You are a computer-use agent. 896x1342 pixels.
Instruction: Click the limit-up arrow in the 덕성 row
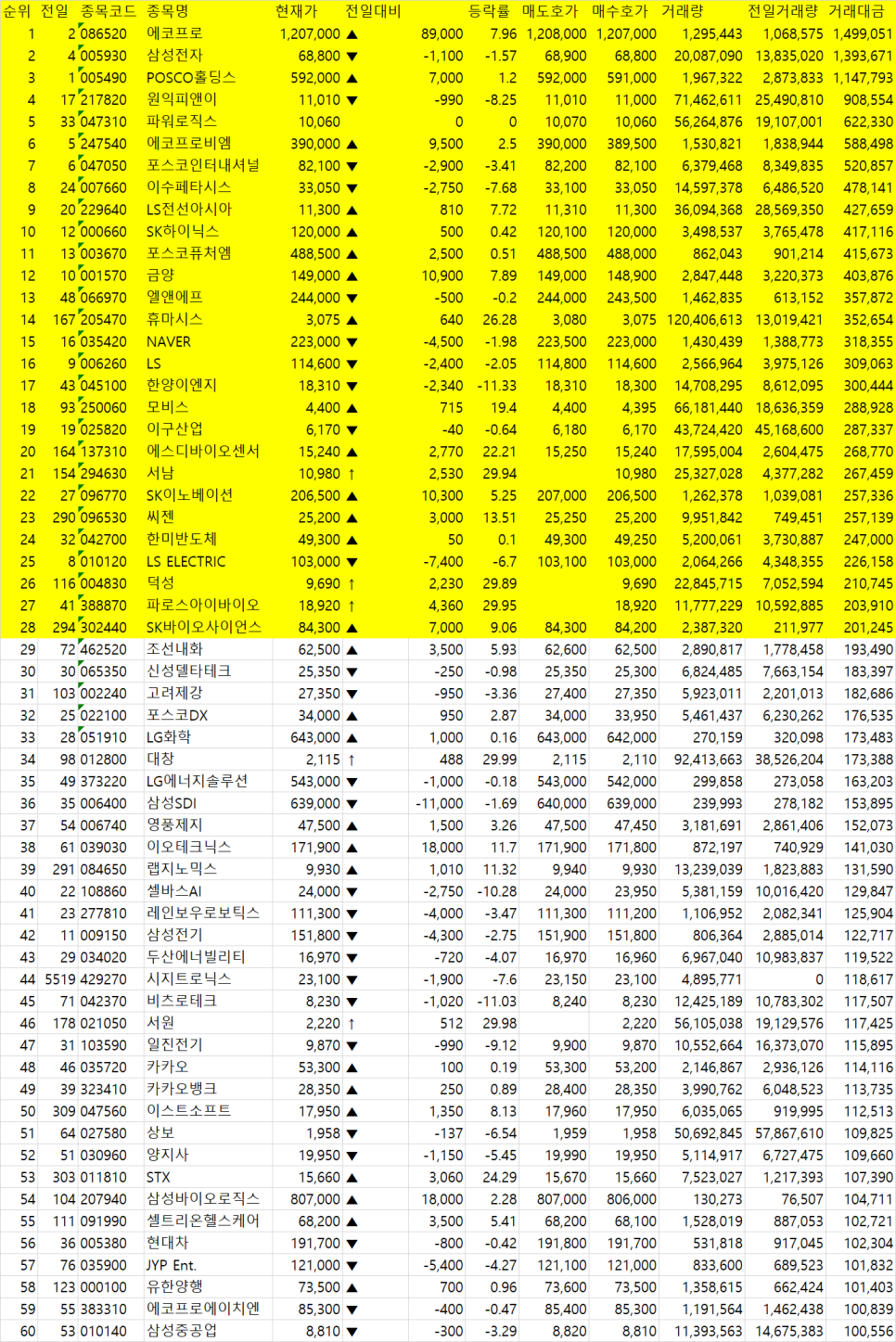(x=352, y=584)
